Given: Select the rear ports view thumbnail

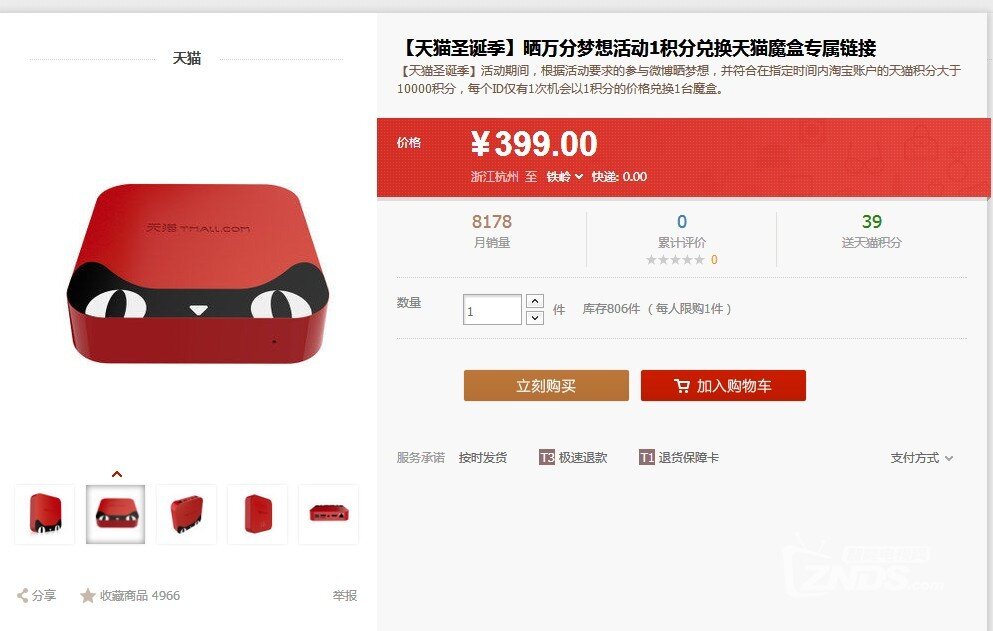Looking at the screenshot, I should point(328,514).
